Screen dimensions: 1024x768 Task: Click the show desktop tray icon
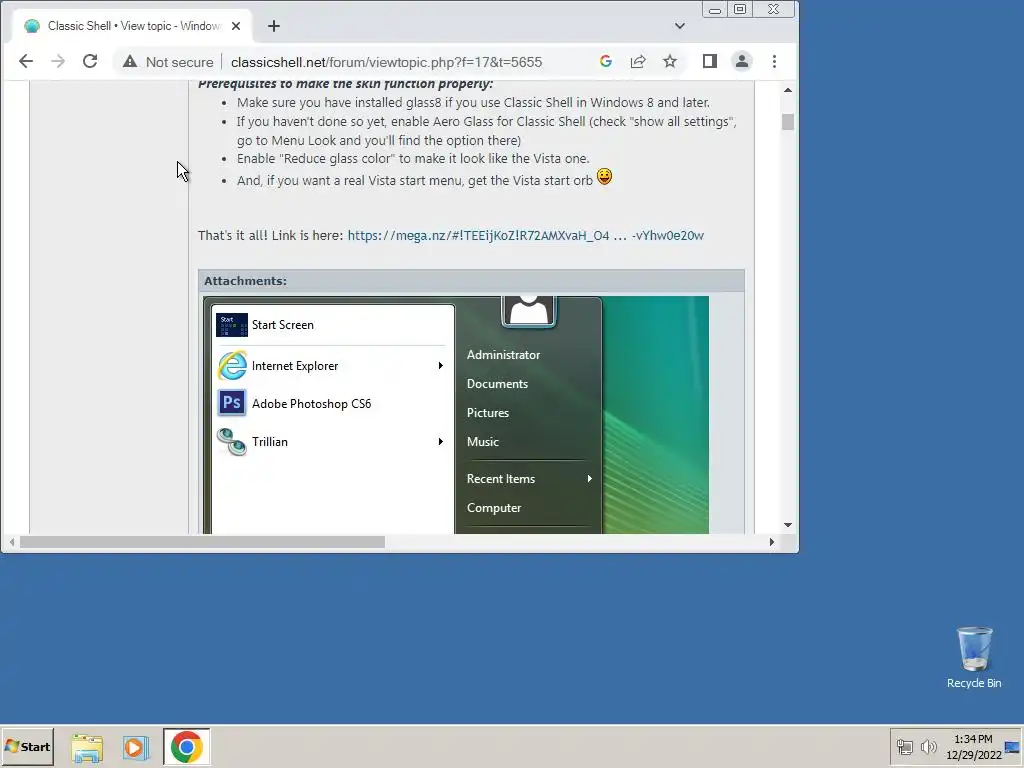1013,747
